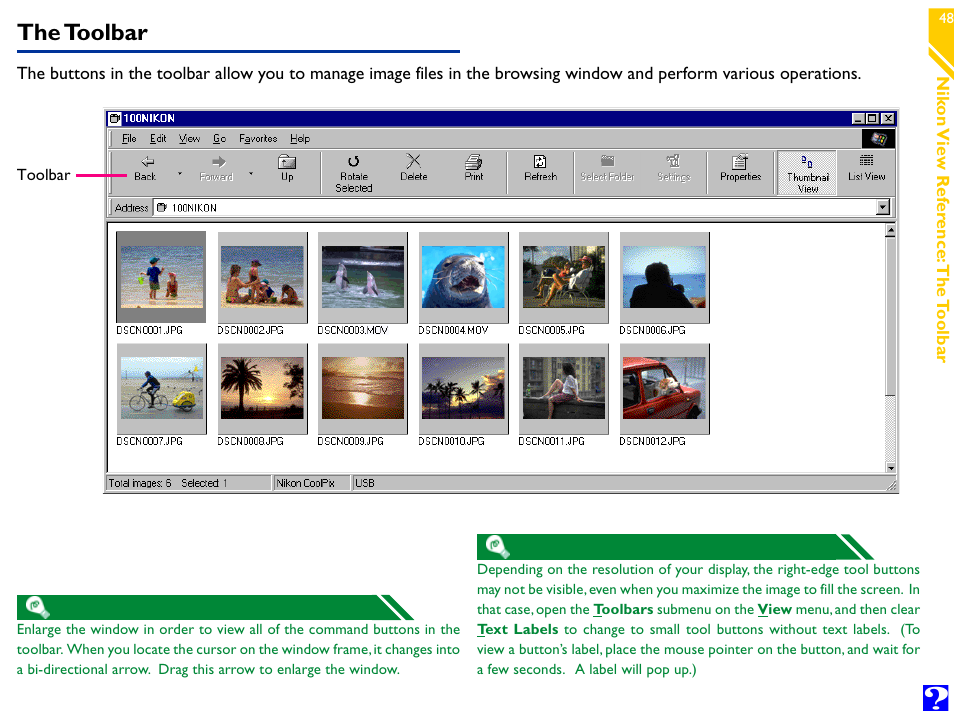Click the Select Folder toolbar button
The width and height of the screenshot is (954, 716).
click(x=607, y=169)
